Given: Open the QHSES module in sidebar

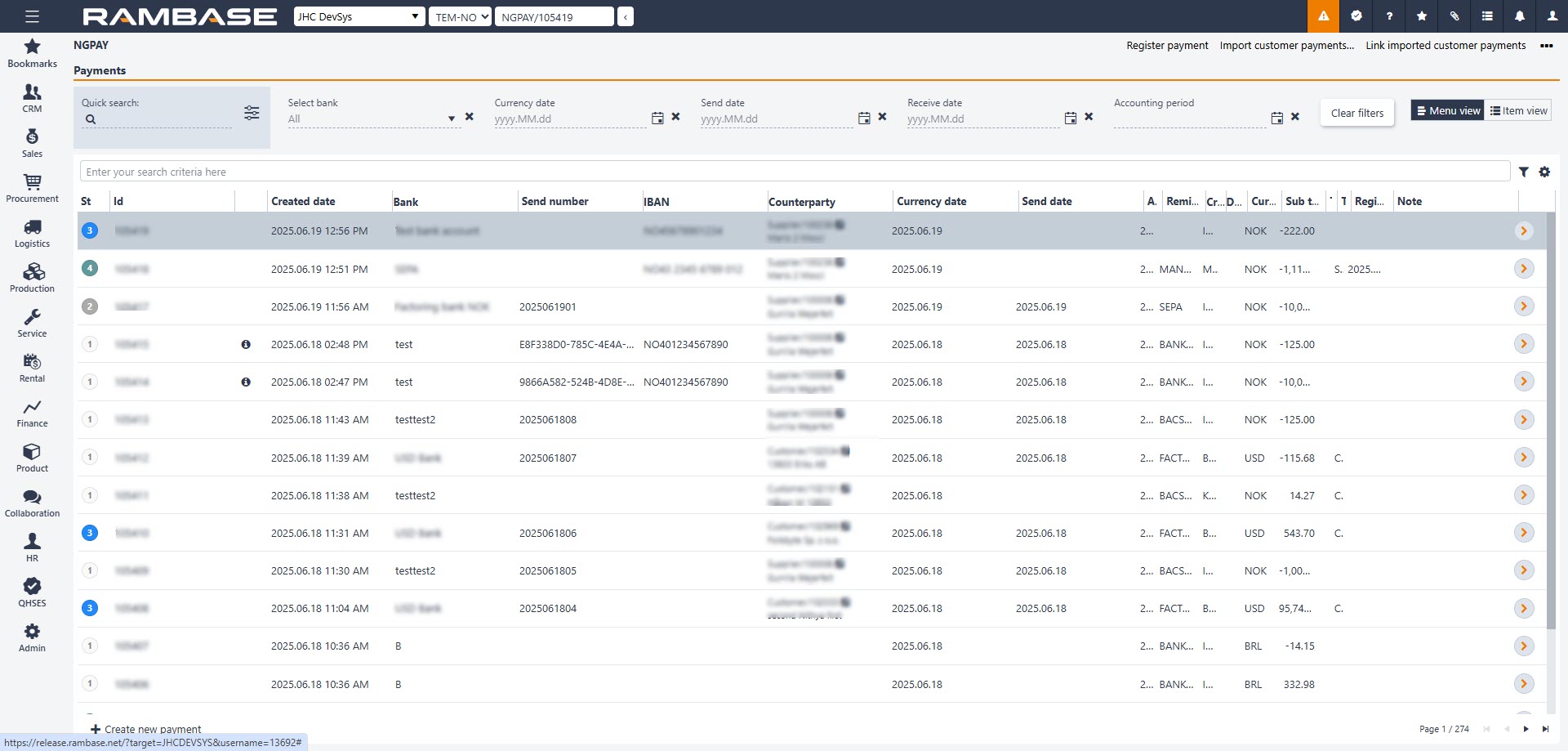Looking at the screenshot, I should [x=32, y=592].
